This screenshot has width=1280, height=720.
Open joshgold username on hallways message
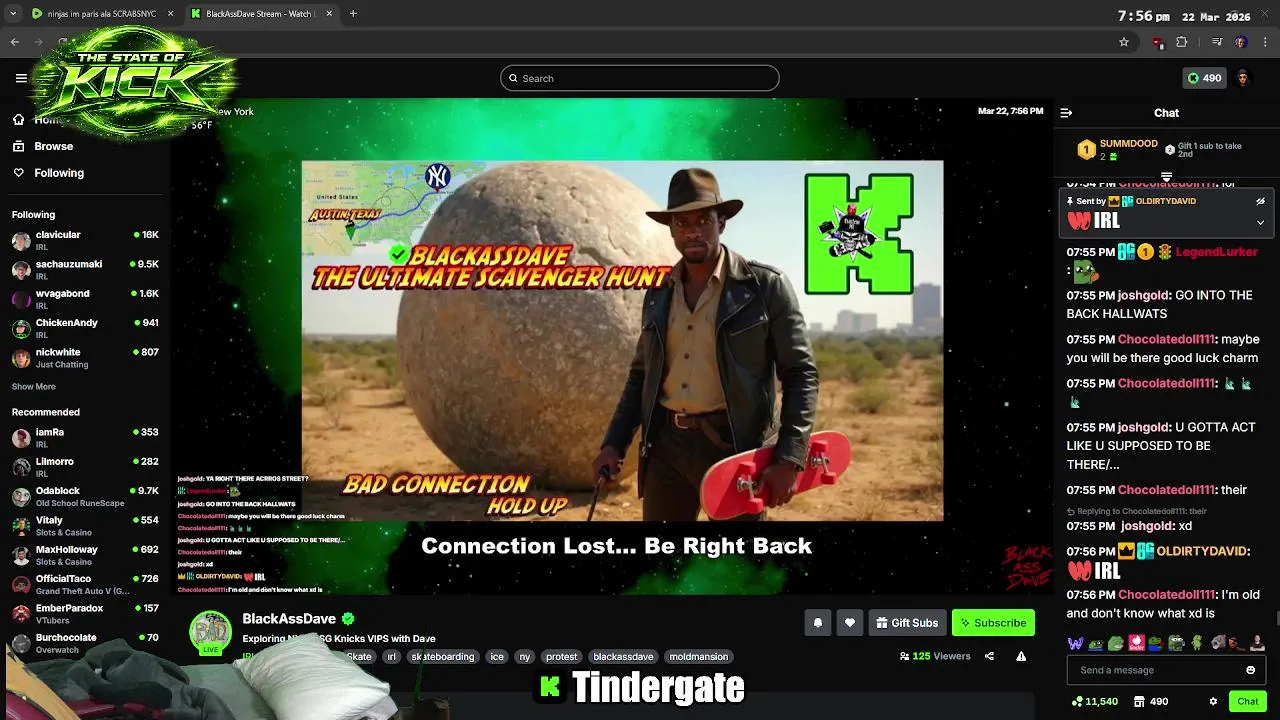click(x=1144, y=295)
